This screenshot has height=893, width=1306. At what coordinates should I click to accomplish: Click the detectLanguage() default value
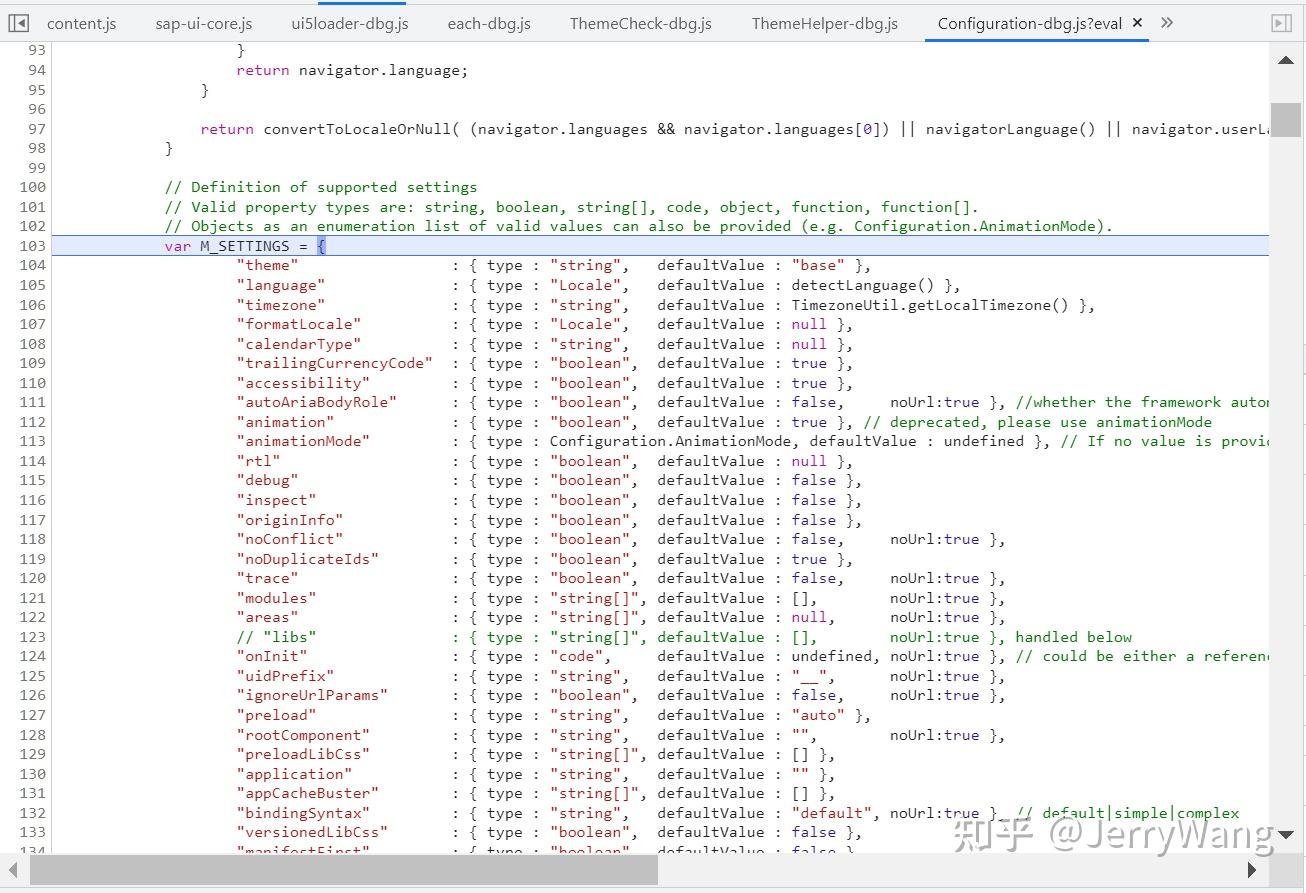pos(863,285)
